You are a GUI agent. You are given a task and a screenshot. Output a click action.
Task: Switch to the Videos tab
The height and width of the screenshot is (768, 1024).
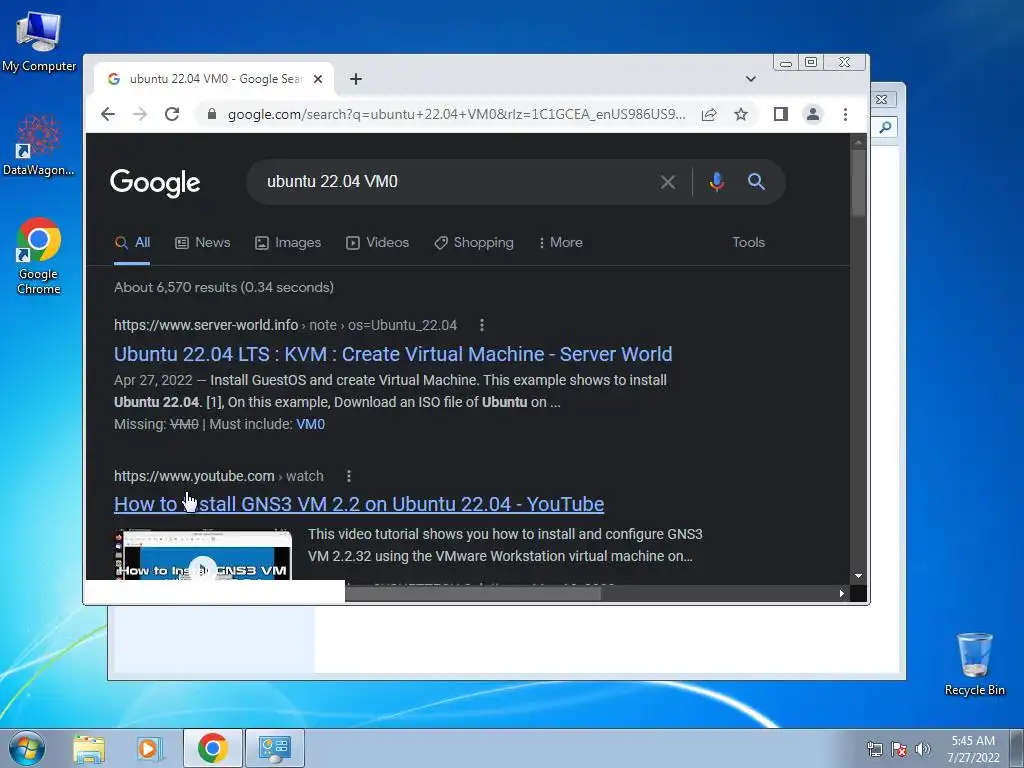pos(377,243)
